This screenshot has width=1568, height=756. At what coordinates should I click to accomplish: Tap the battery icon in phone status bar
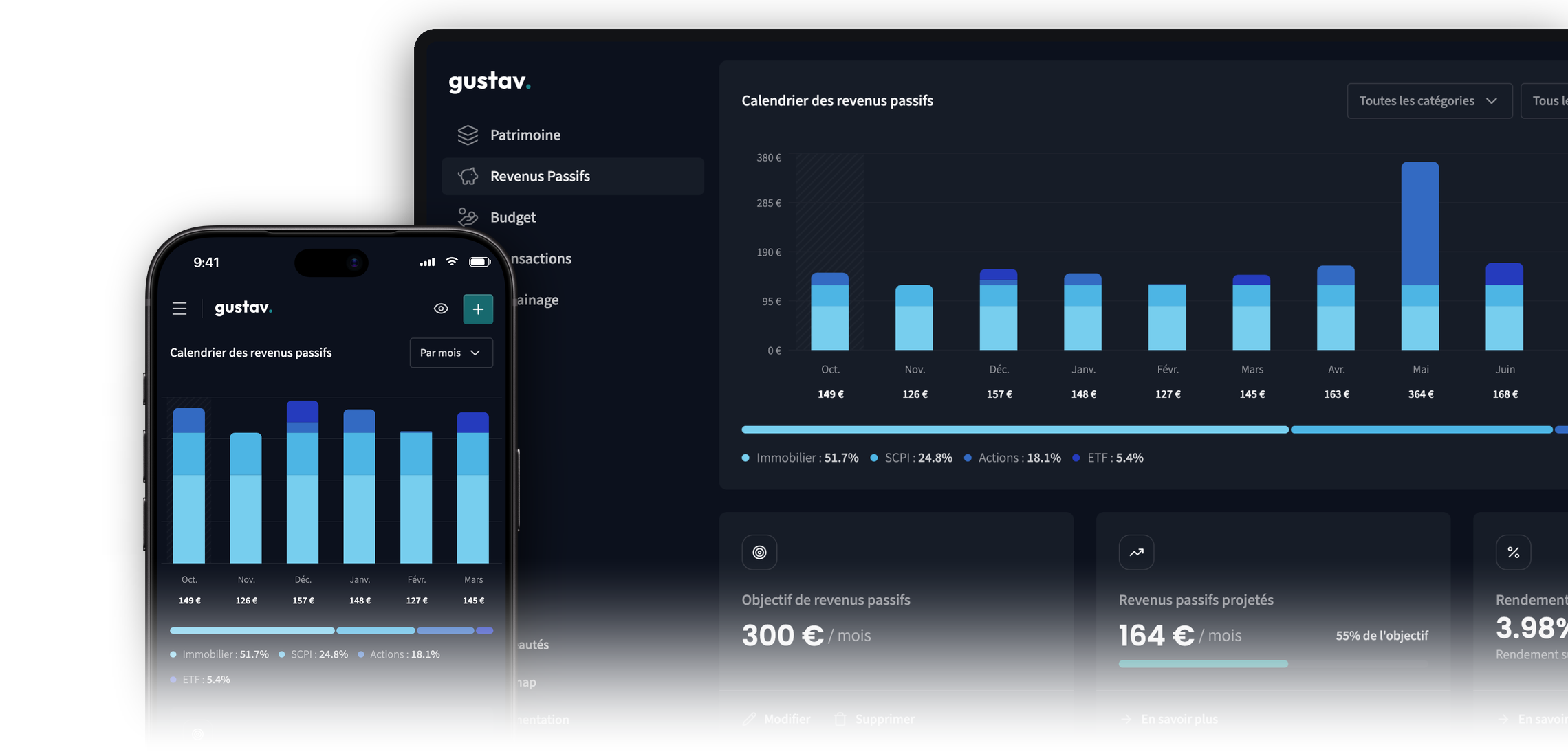tap(479, 262)
